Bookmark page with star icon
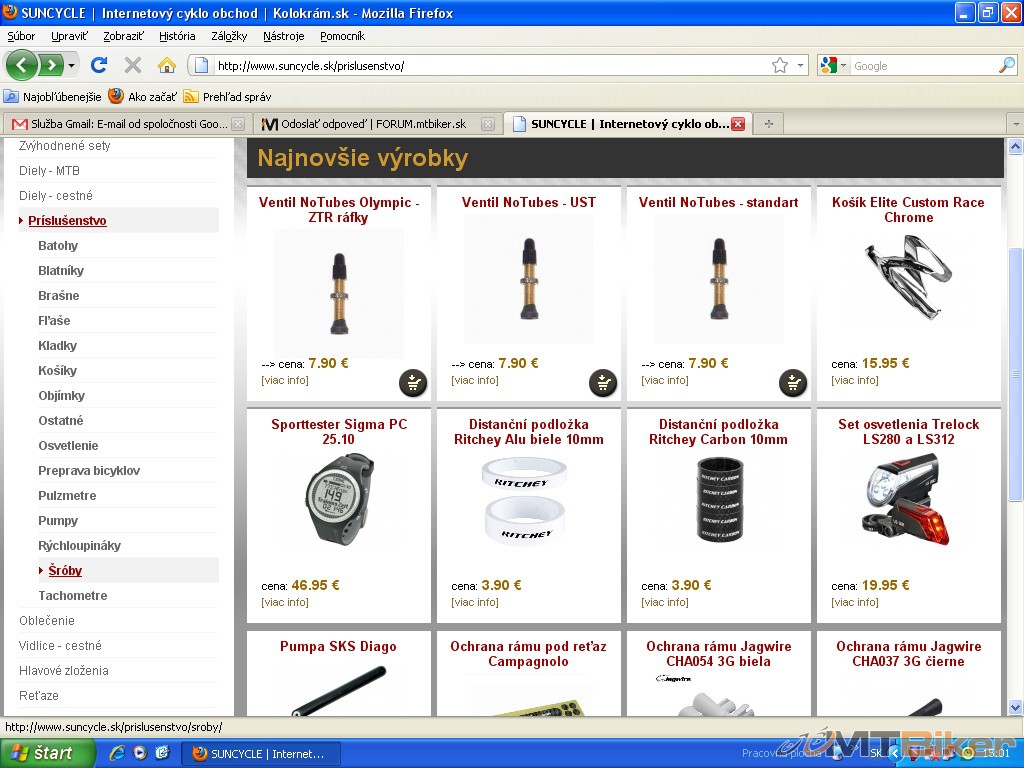This screenshot has height=768, width=1024. click(779, 65)
